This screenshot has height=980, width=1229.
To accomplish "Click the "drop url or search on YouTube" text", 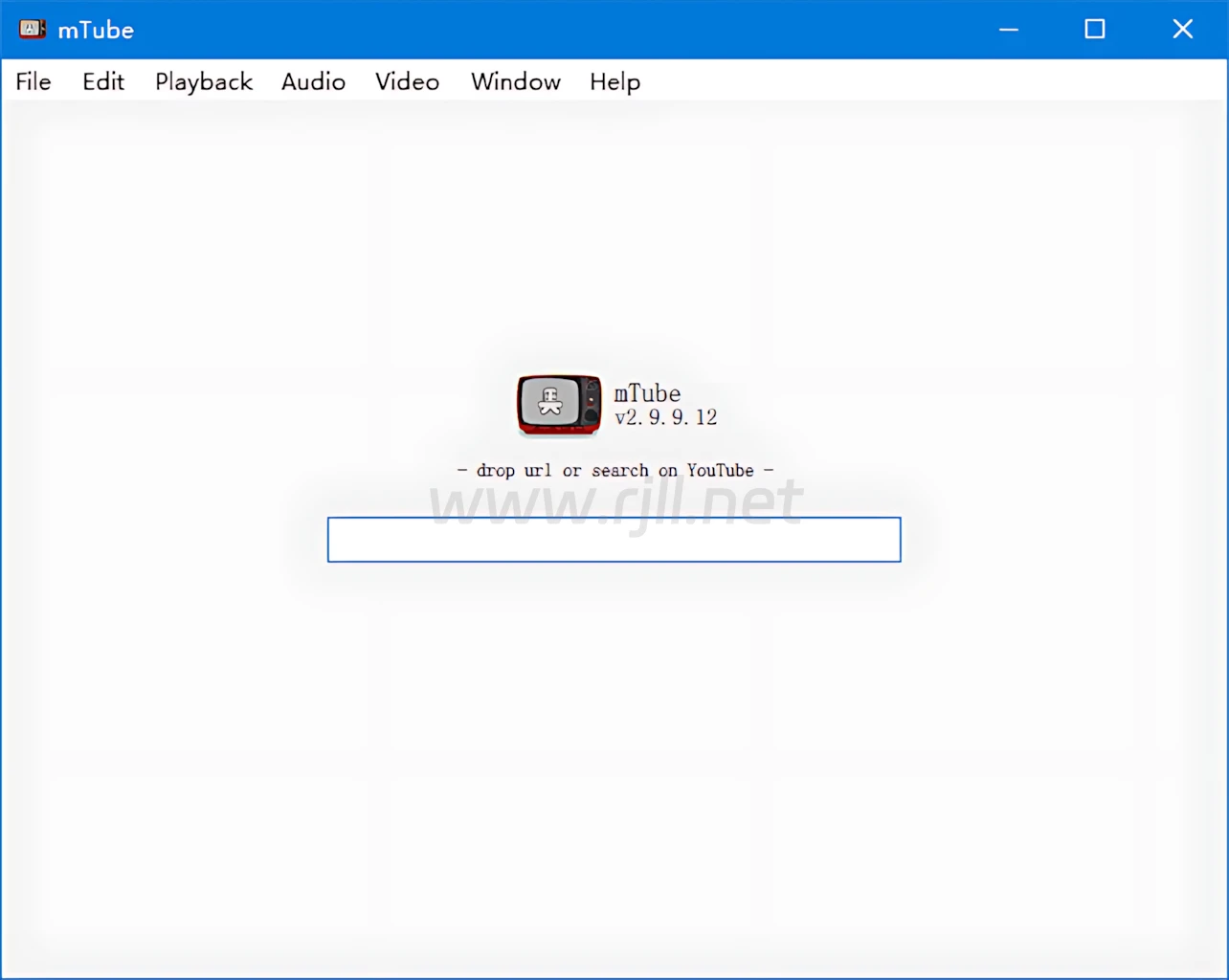I will click(614, 470).
